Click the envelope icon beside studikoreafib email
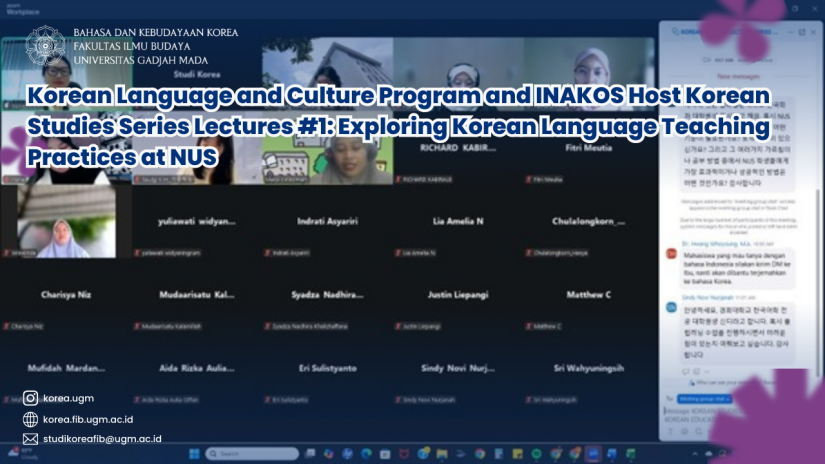 pyautogui.click(x=31, y=439)
